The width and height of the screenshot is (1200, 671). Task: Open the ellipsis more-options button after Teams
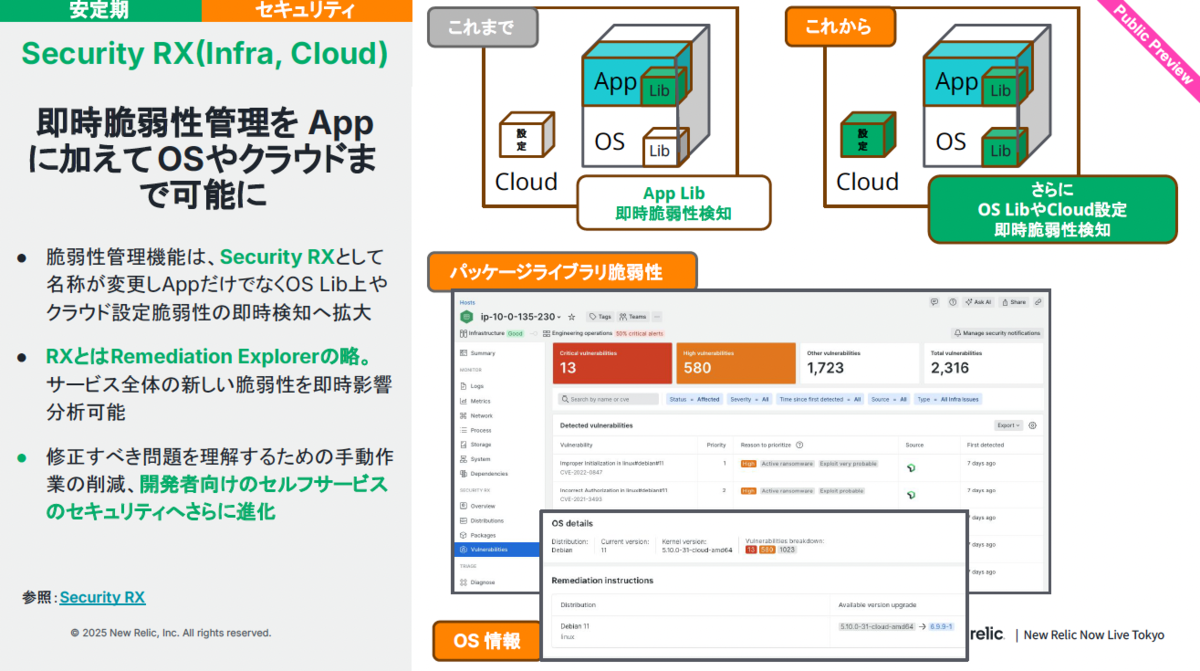click(x=657, y=316)
